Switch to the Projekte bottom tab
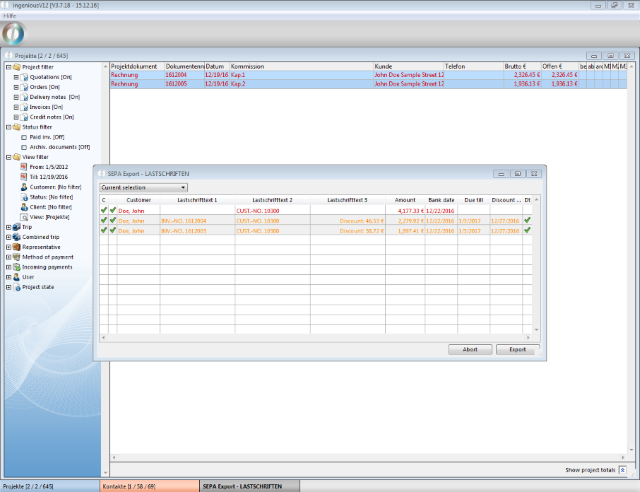 tap(50, 486)
